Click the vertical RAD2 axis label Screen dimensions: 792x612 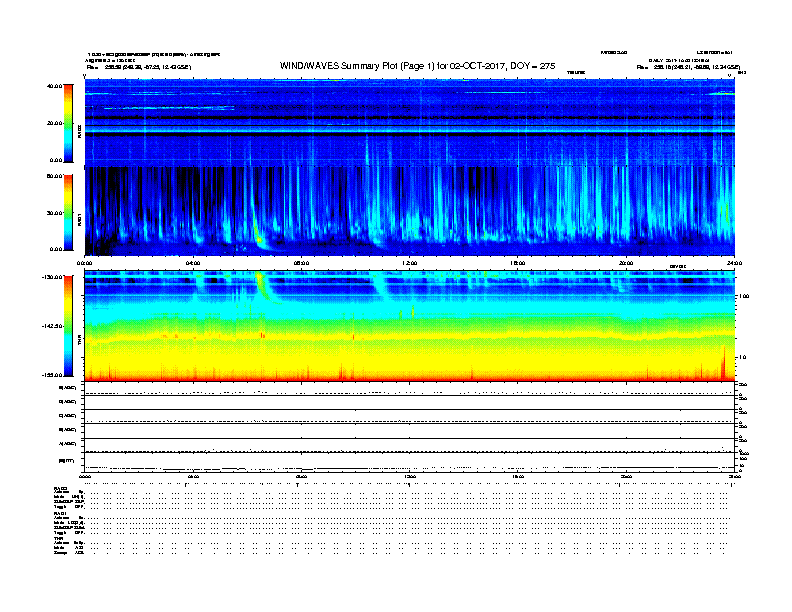pyautogui.click(x=79, y=132)
